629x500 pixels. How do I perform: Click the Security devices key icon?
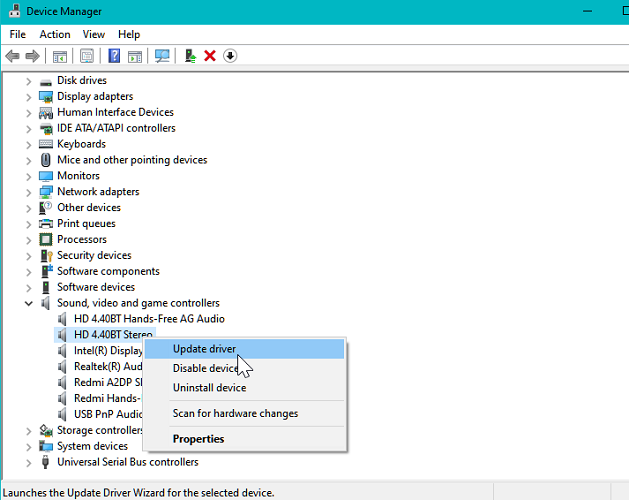(x=47, y=256)
